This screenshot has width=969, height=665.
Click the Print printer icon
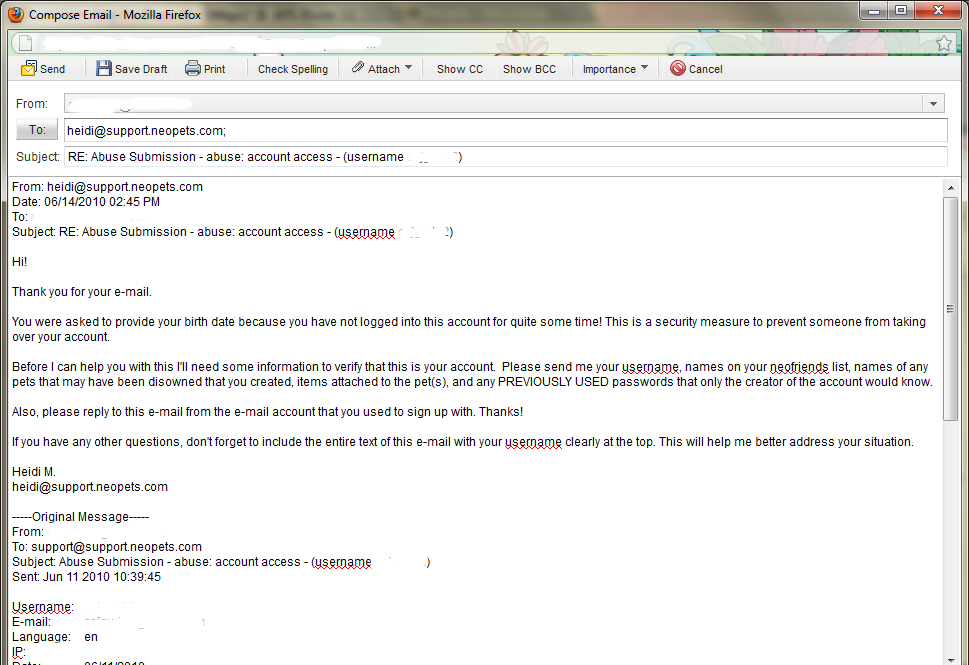[193, 68]
